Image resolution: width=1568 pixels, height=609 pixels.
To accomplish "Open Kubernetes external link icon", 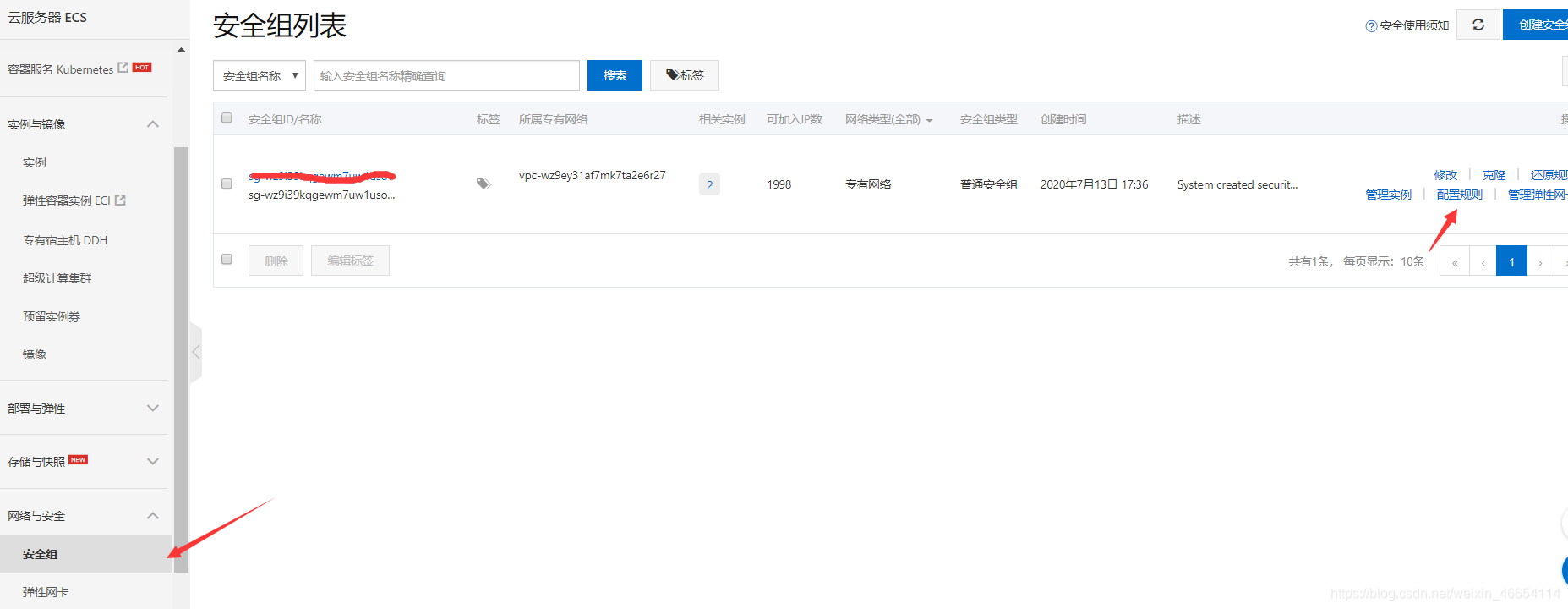I will 123,68.
